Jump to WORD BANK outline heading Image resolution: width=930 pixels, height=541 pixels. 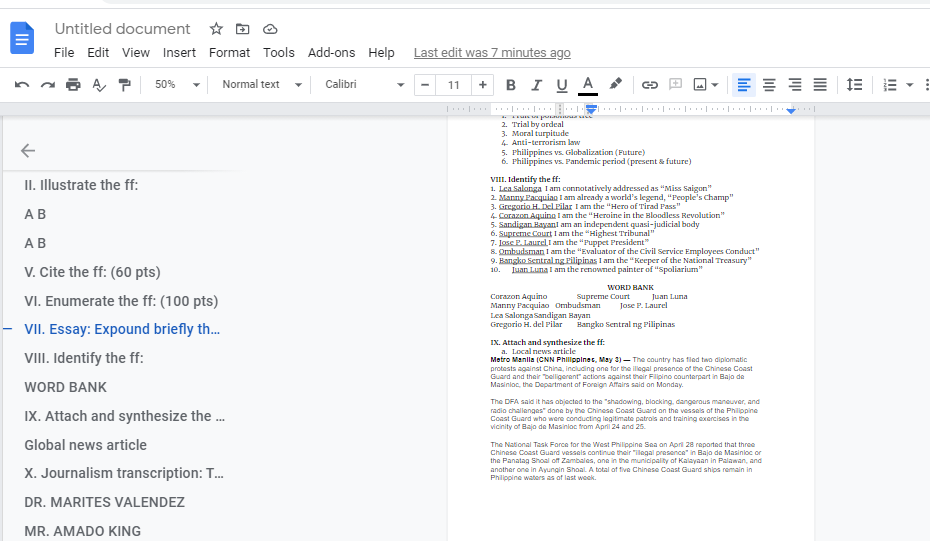coord(65,387)
